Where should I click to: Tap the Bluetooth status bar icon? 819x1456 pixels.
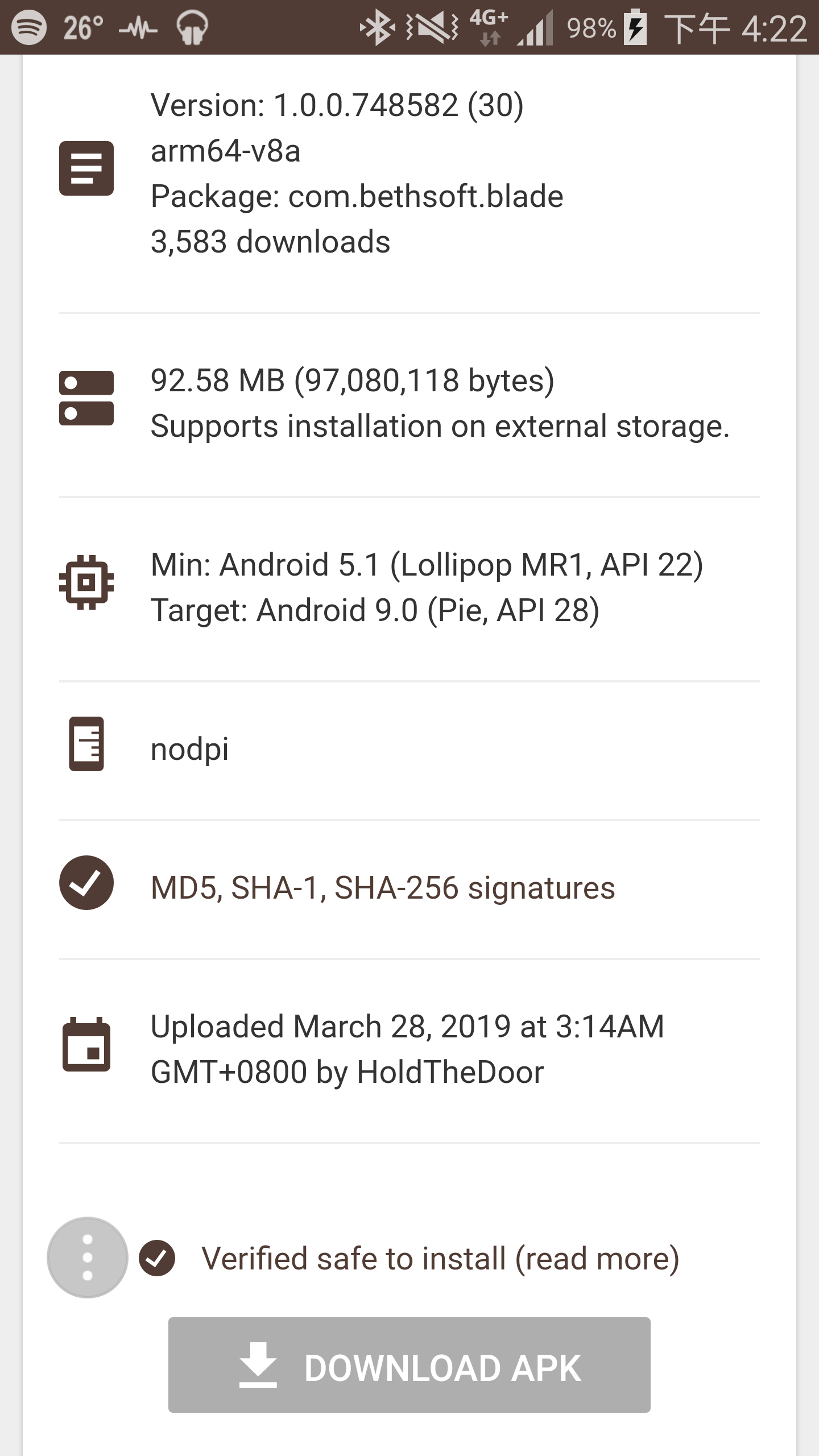point(377,27)
